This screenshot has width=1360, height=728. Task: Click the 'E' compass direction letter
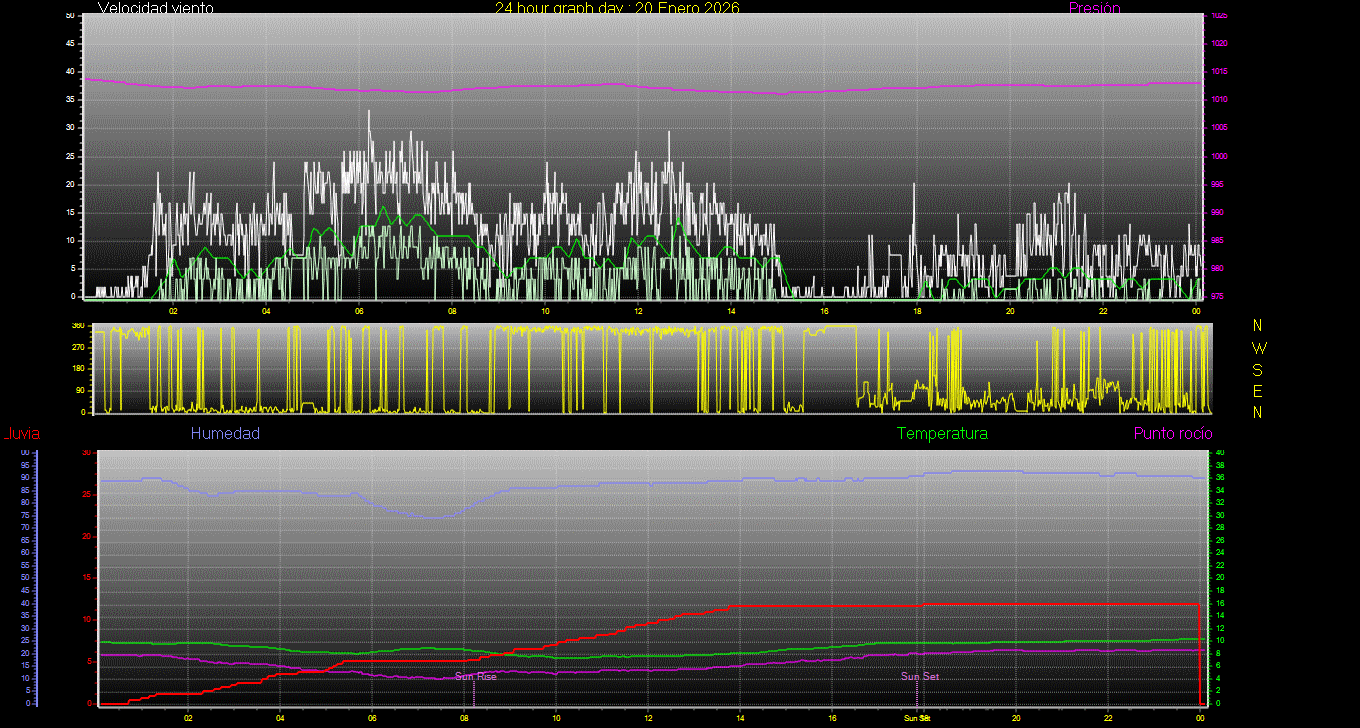click(1258, 390)
